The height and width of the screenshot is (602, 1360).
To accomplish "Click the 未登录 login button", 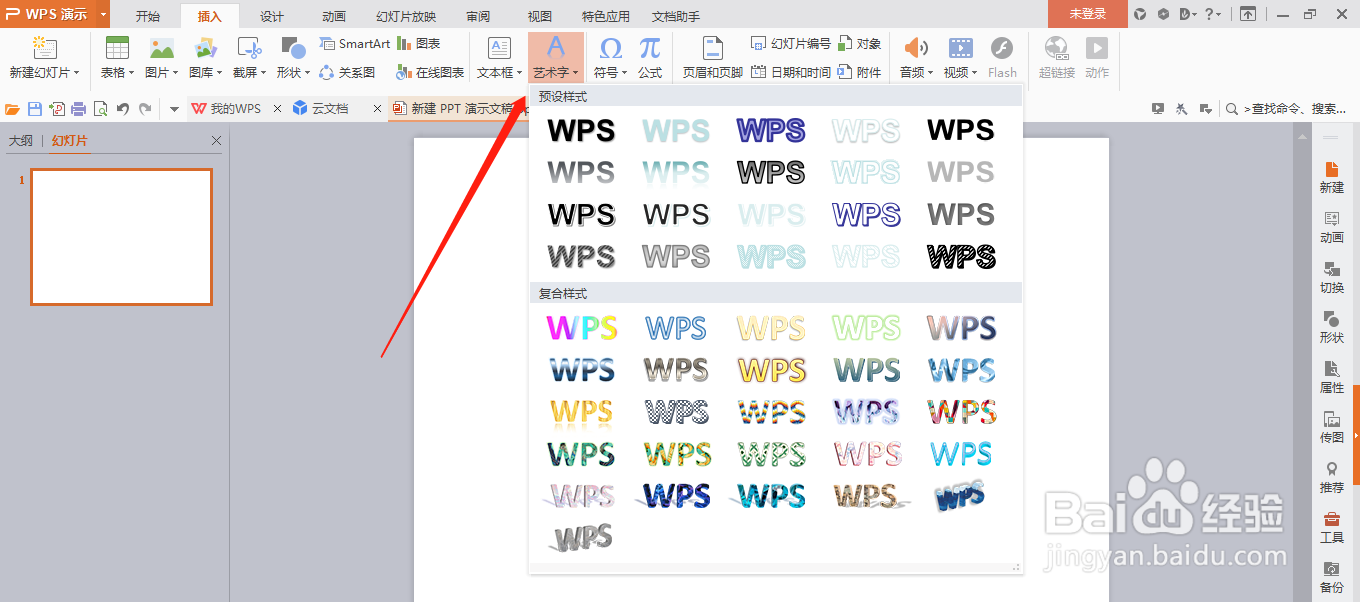I will click(x=1088, y=14).
